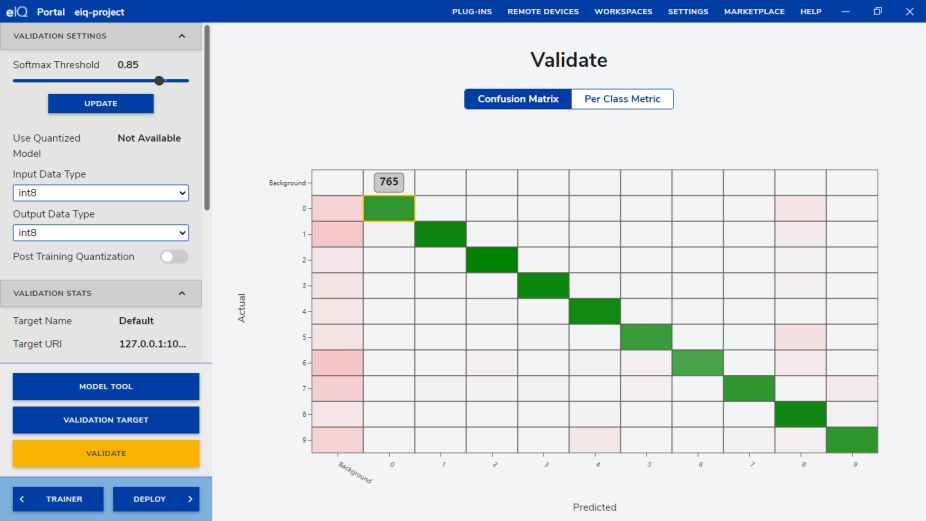This screenshot has width=926, height=521.
Task: Open the Marketplace menu
Action: click(754, 11)
